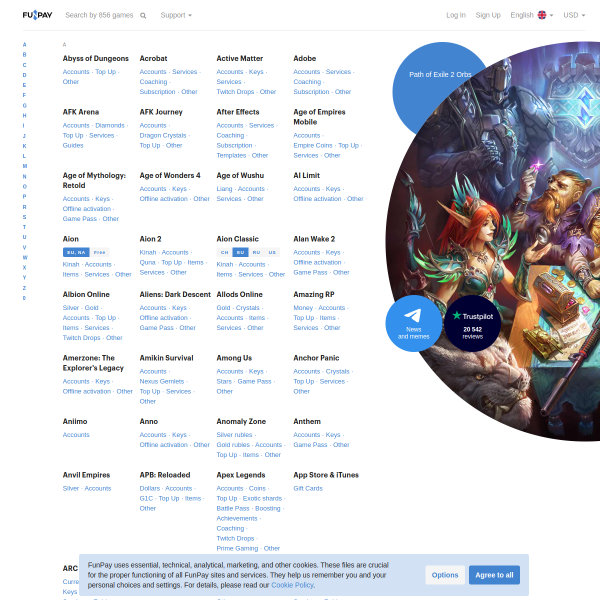Agree to all cookies
This screenshot has height=600, width=600.
click(494, 575)
